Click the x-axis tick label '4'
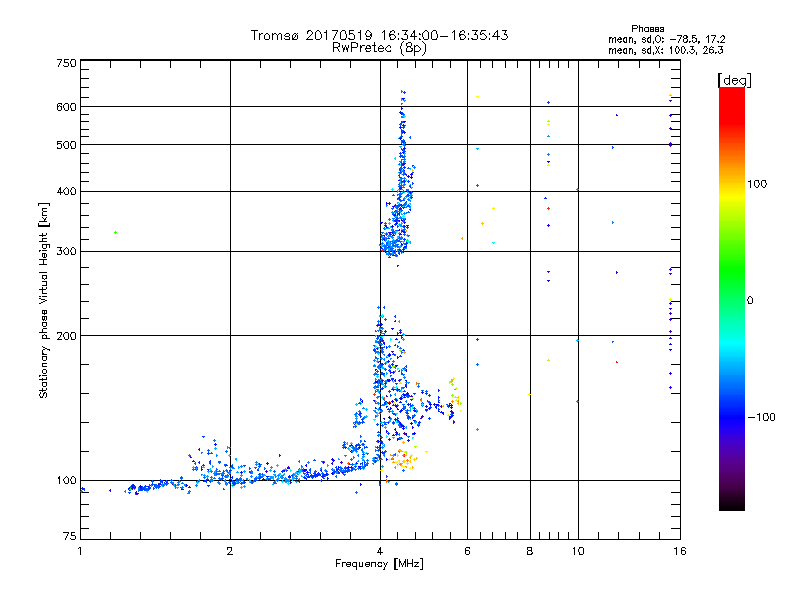This screenshot has height=600, width=800. pyautogui.click(x=380, y=551)
